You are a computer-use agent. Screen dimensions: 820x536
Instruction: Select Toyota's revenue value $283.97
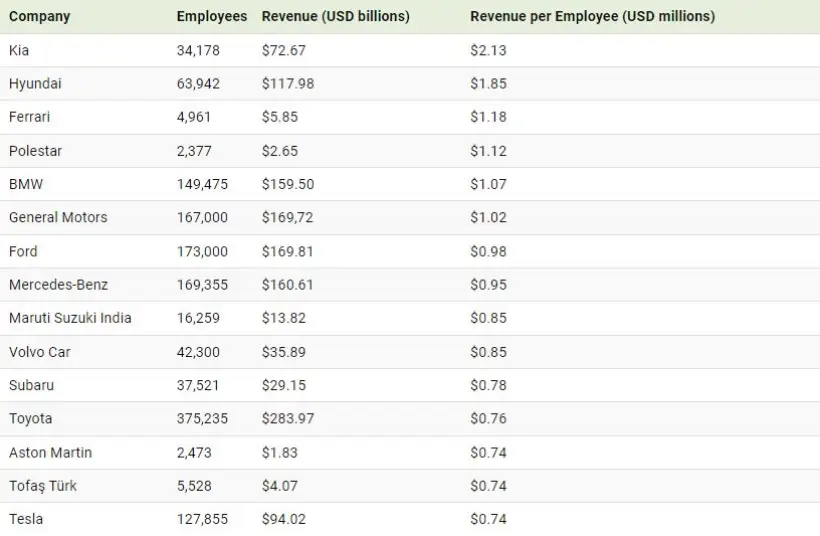click(x=287, y=418)
